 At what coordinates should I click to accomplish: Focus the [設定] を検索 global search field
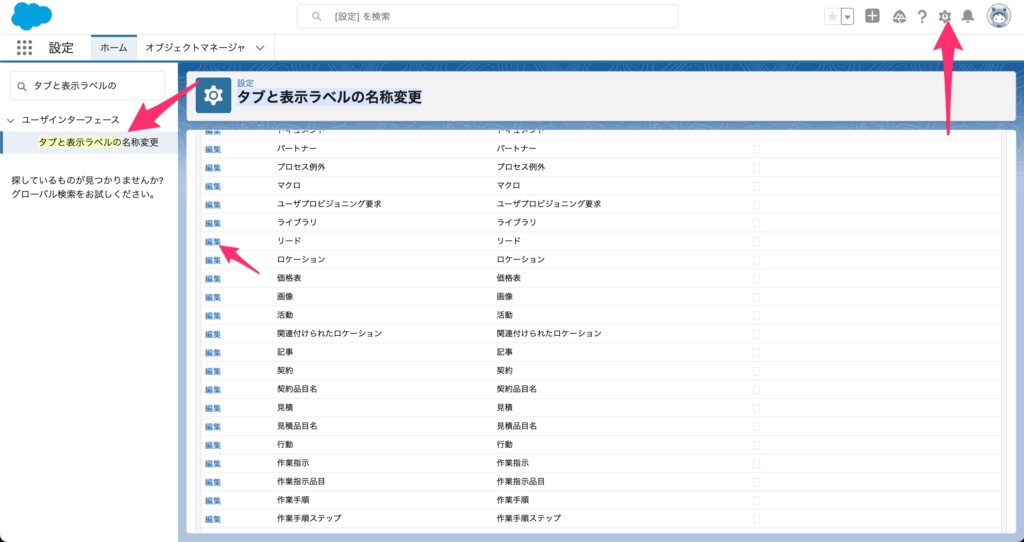[x=487, y=16]
